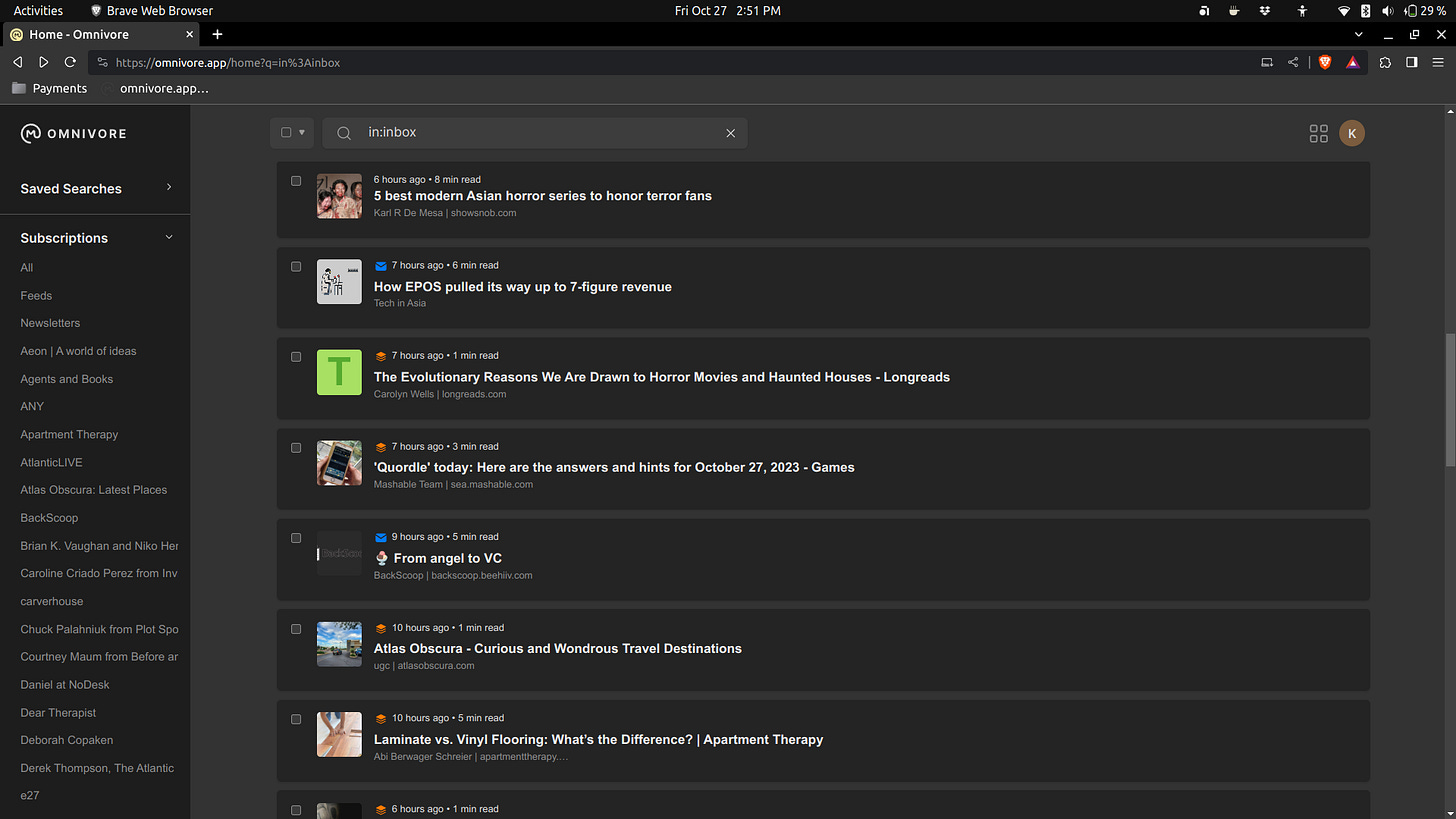The width and height of the screenshot is (1456, 819).
Task: Click the in:inbox search field
Action: (x=535, y=133)
